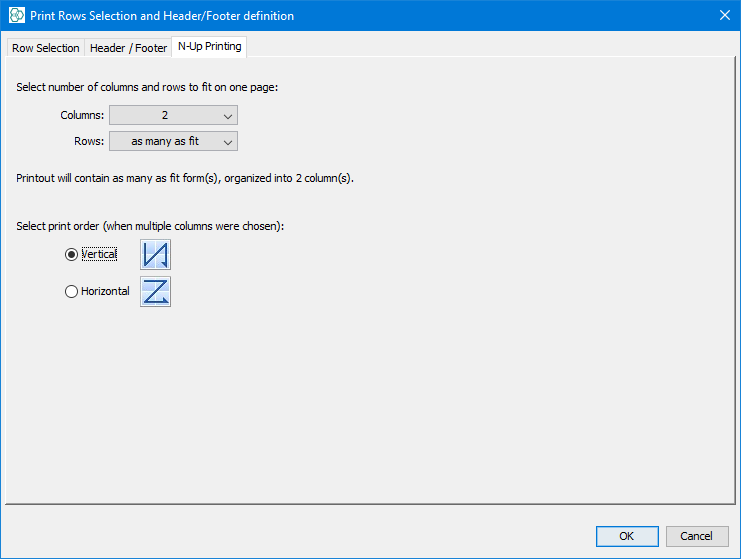Click the dialog title bar text
The image size is (741, 559).
pyautogui.click(x=165, y=16)
